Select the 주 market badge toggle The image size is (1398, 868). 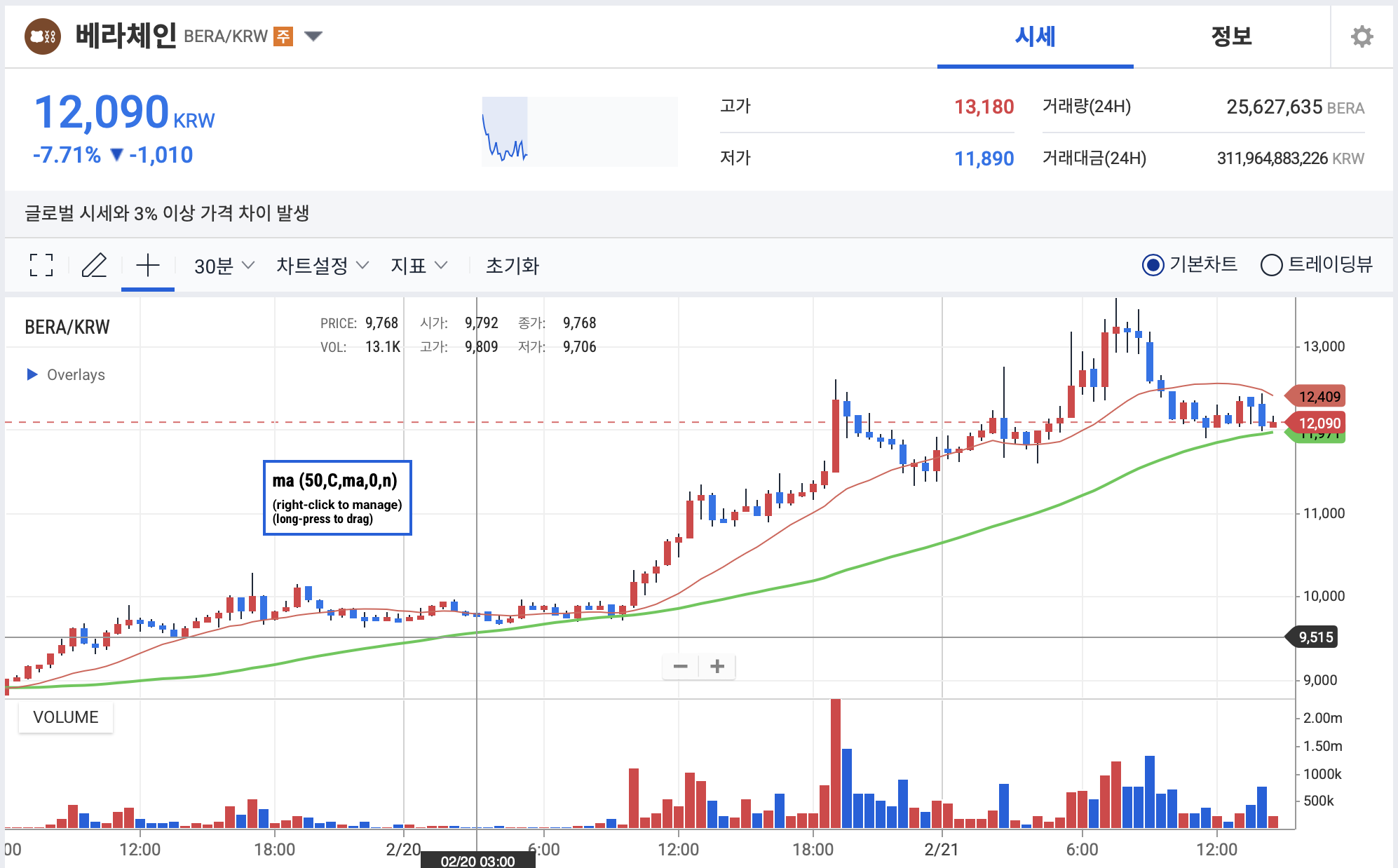coord(283,36)
